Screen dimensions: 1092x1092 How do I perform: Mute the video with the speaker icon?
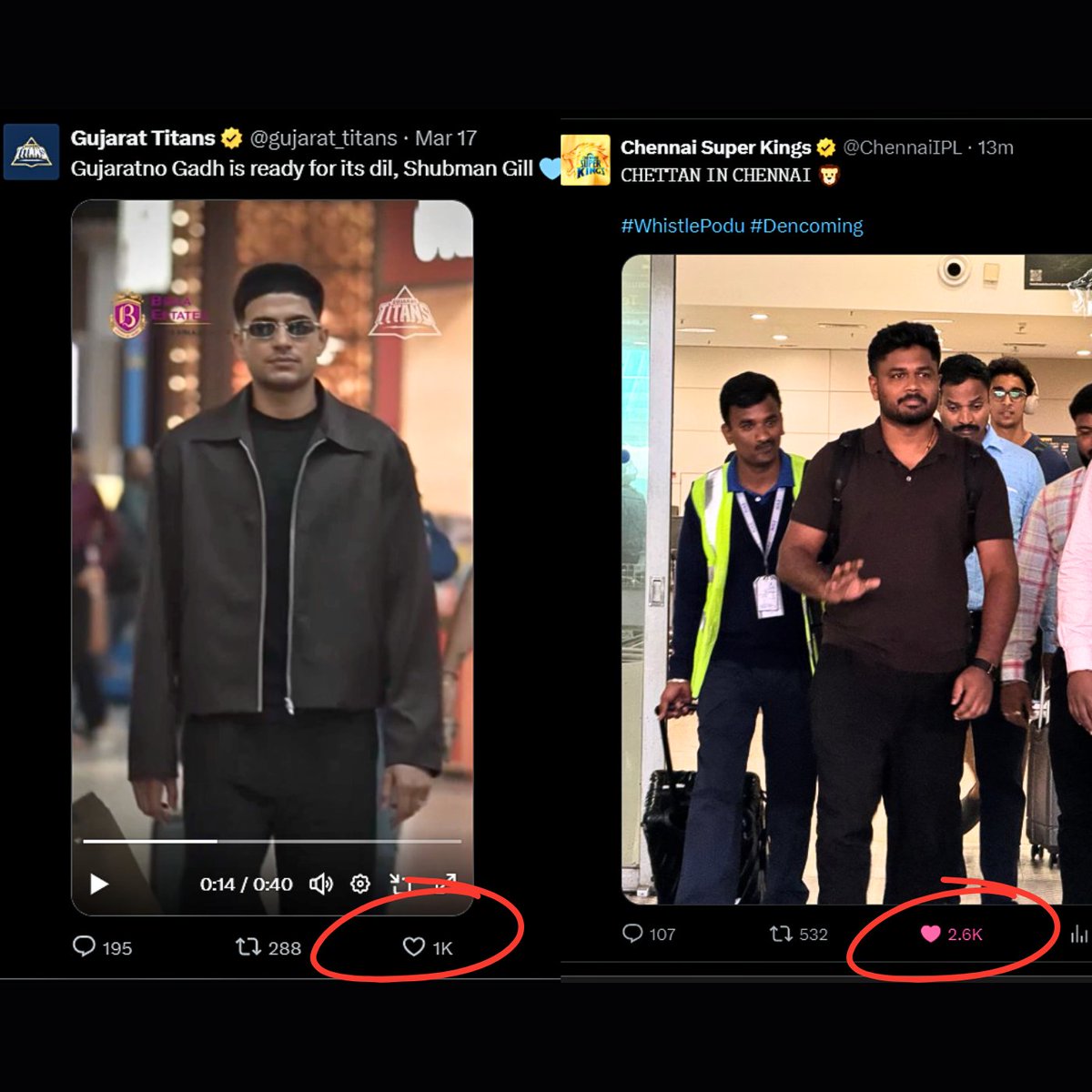click(319, 884)
